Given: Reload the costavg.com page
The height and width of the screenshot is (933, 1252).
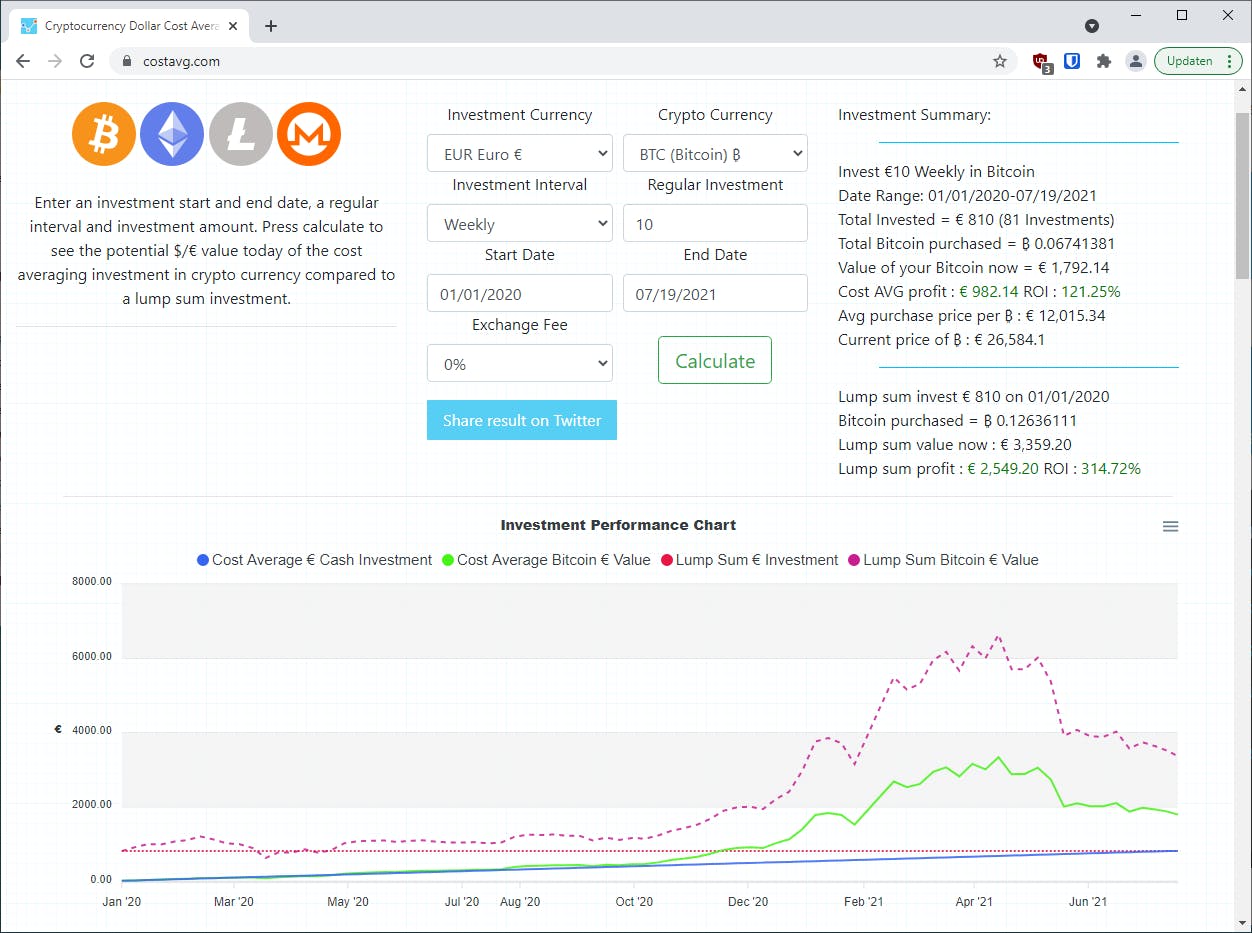Looking at the screenshot, I should tap(87, 61).
